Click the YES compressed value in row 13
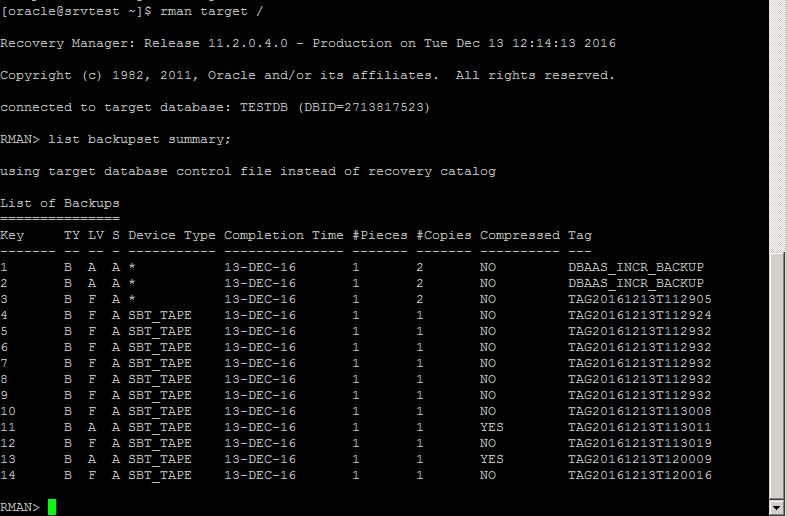This screenshot has height=516, width=787. coord(492,459)
